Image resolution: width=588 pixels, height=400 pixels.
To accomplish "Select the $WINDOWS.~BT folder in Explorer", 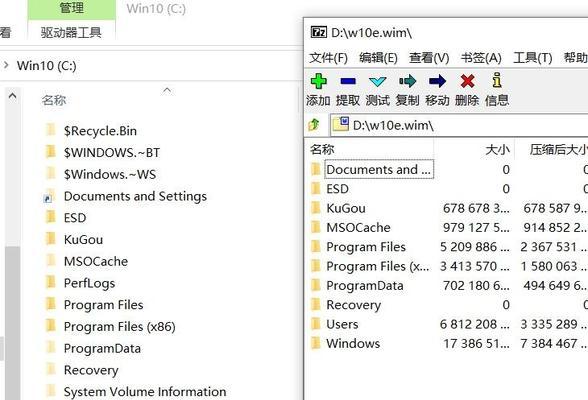I will [x=112, y=153].
